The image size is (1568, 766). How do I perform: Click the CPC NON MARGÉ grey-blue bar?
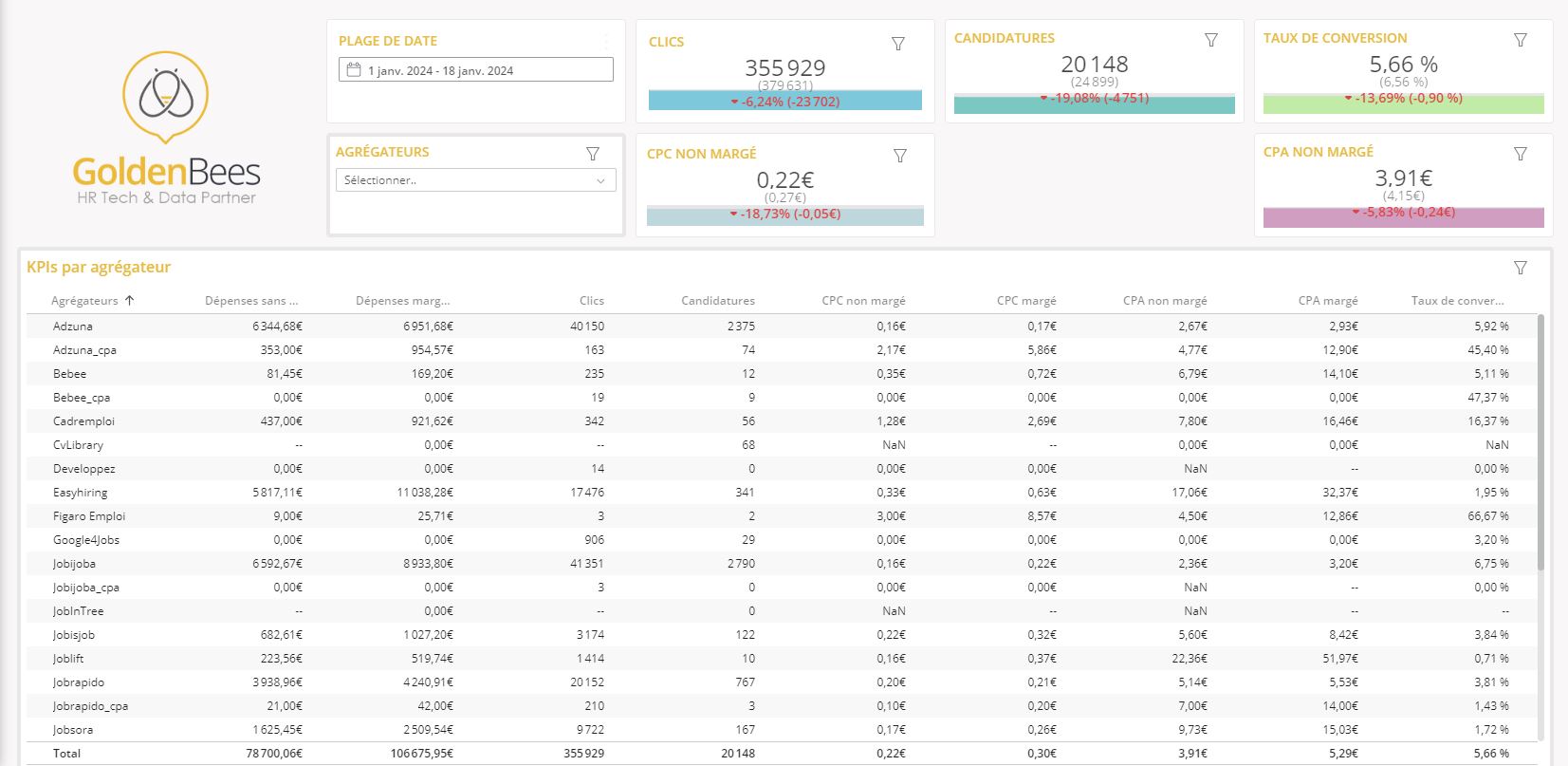pyautogui.click(x=785, y=215)
